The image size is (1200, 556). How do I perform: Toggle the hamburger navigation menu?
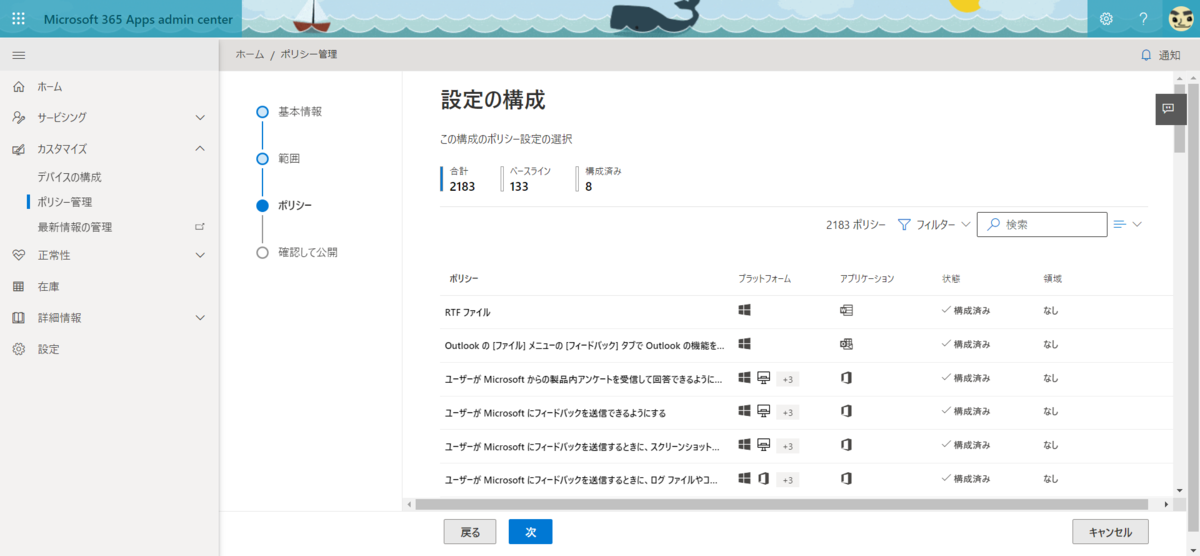18,55
